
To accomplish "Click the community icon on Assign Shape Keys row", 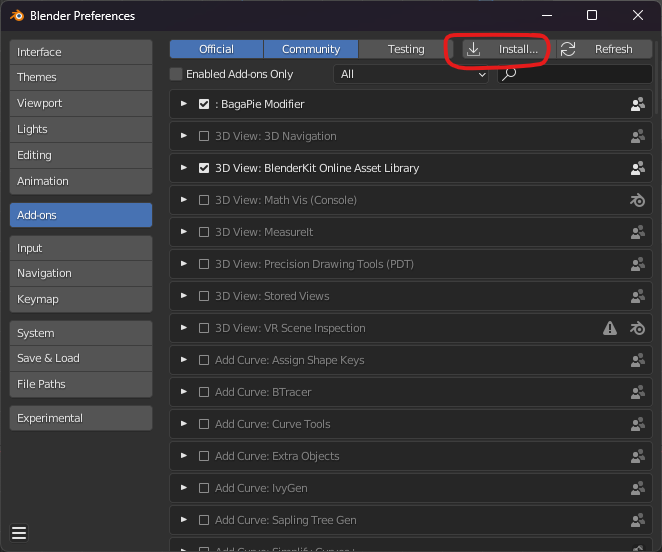I will click(x=638, y=360).
